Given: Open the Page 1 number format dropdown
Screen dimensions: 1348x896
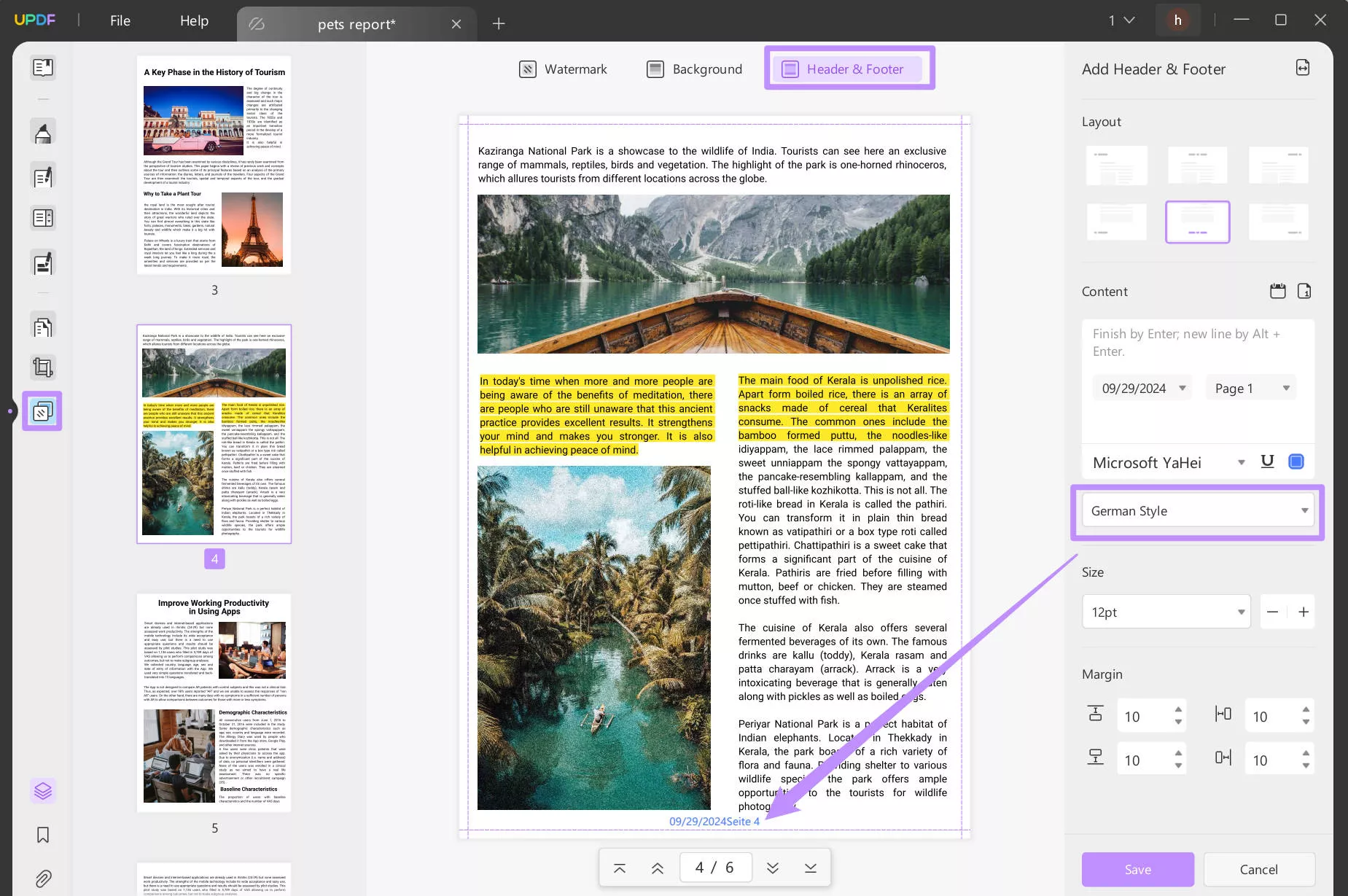Looking at the screenshot, I should tap(1251, 388).
